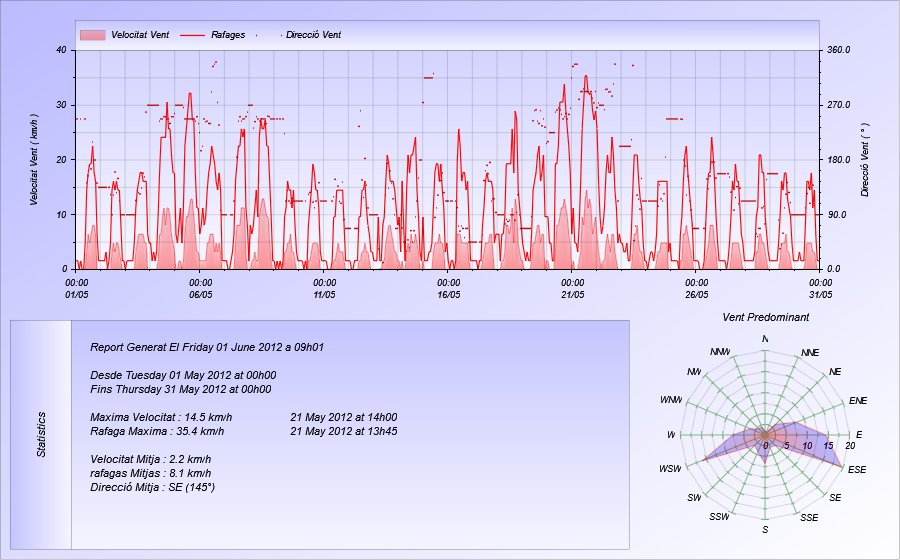The width and height of the screenshot is (900, 560).
Task: Click the Statistics vertical panel label
Action: pos(42,435)
